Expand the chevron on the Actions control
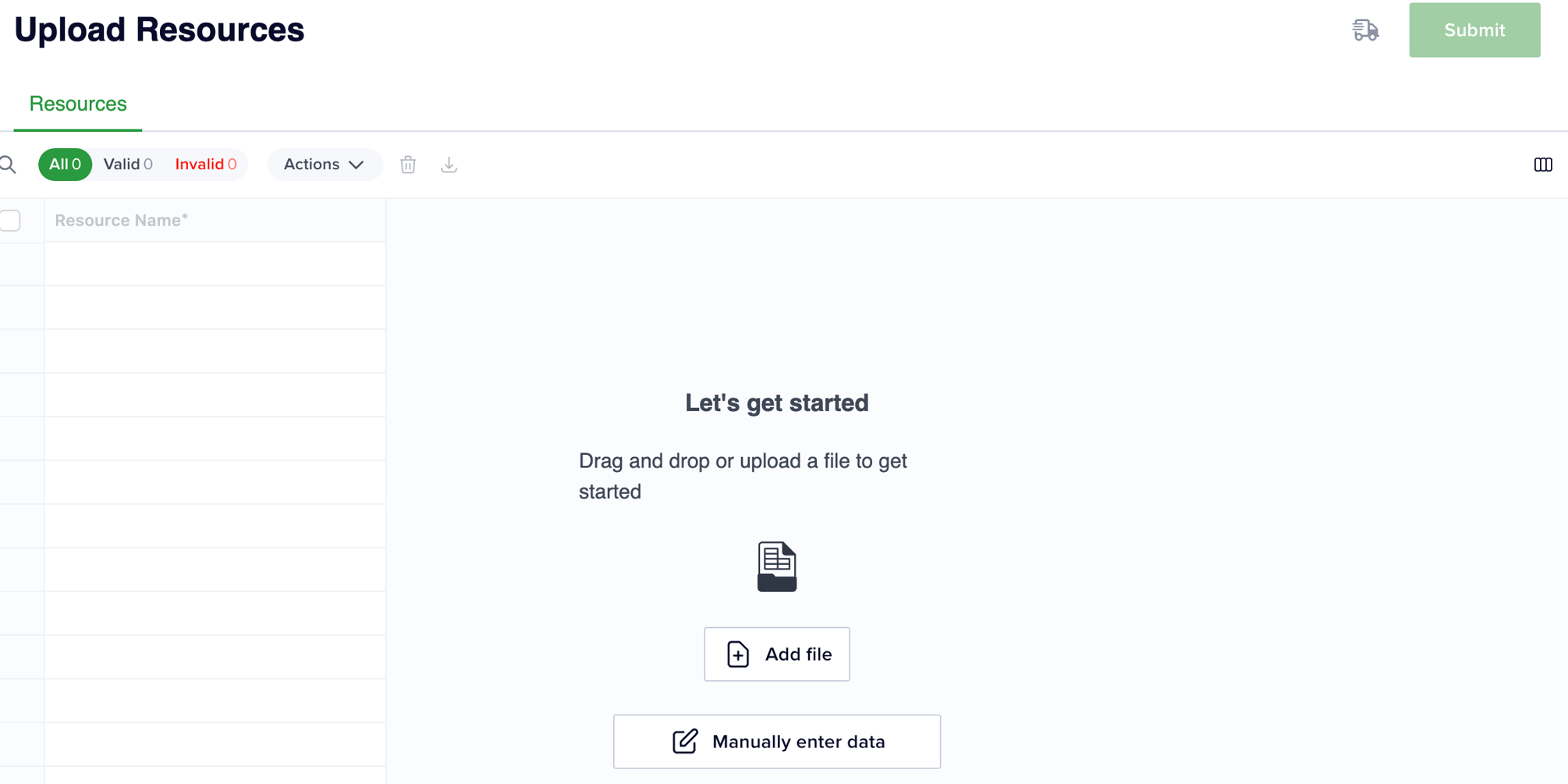 pyautogui.click(x=357, y=165)
